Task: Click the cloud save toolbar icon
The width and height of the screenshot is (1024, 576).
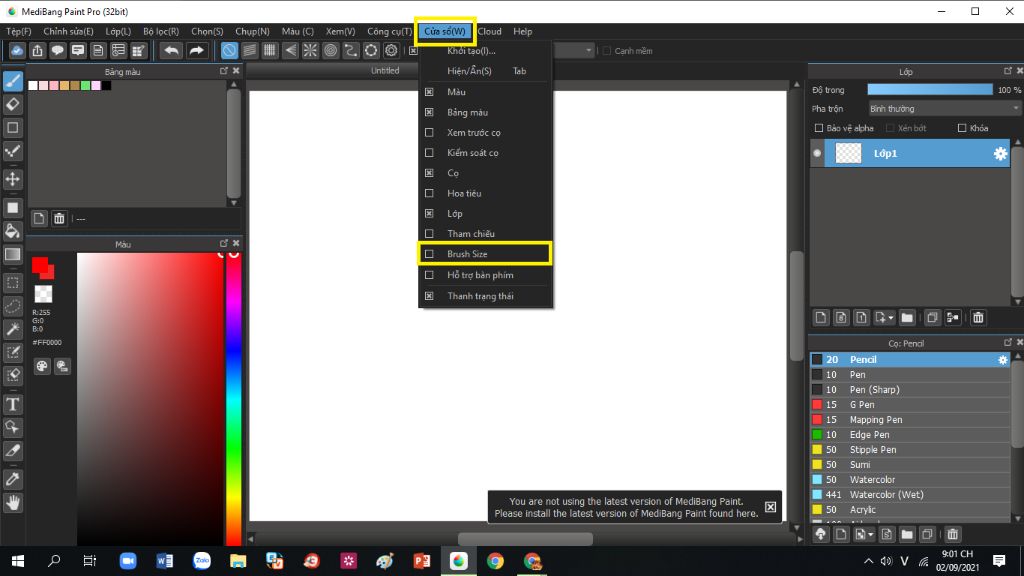Action: [17, 50]
